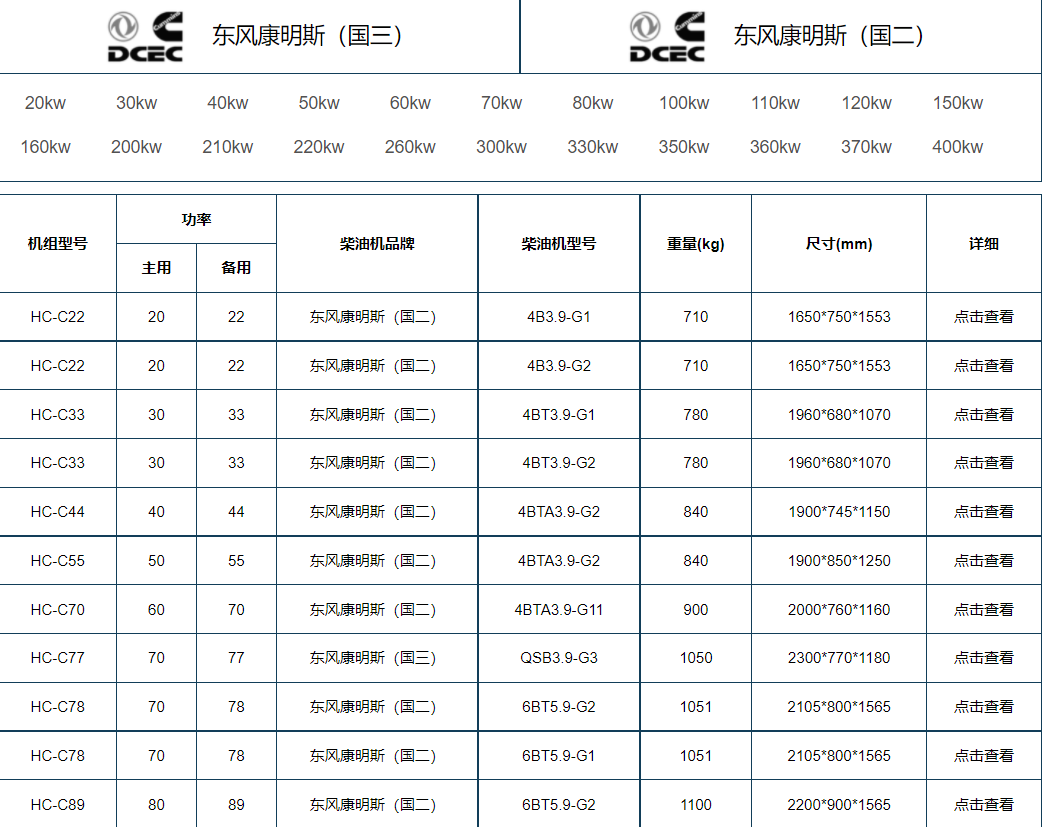1042x827 pixels.
Task: Click the 功率 column header
Action: coord(196,219)
